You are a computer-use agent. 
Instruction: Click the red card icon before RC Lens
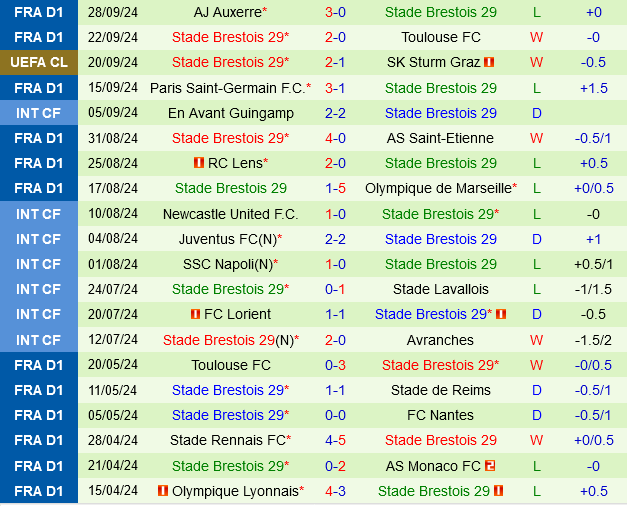(x=199, y=163)
